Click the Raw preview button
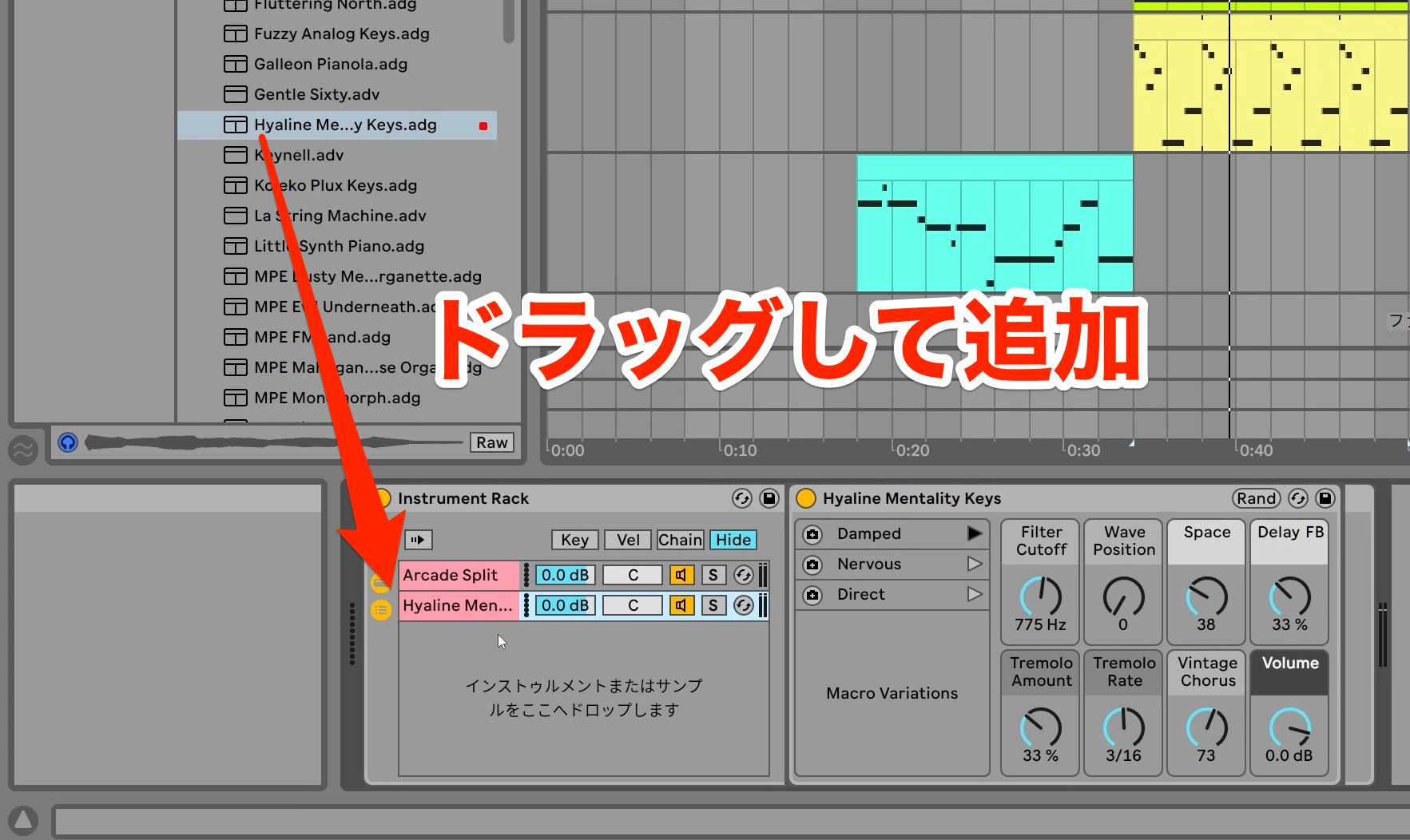Screen dimensions: 1410x840 click(x=492, y=442)
